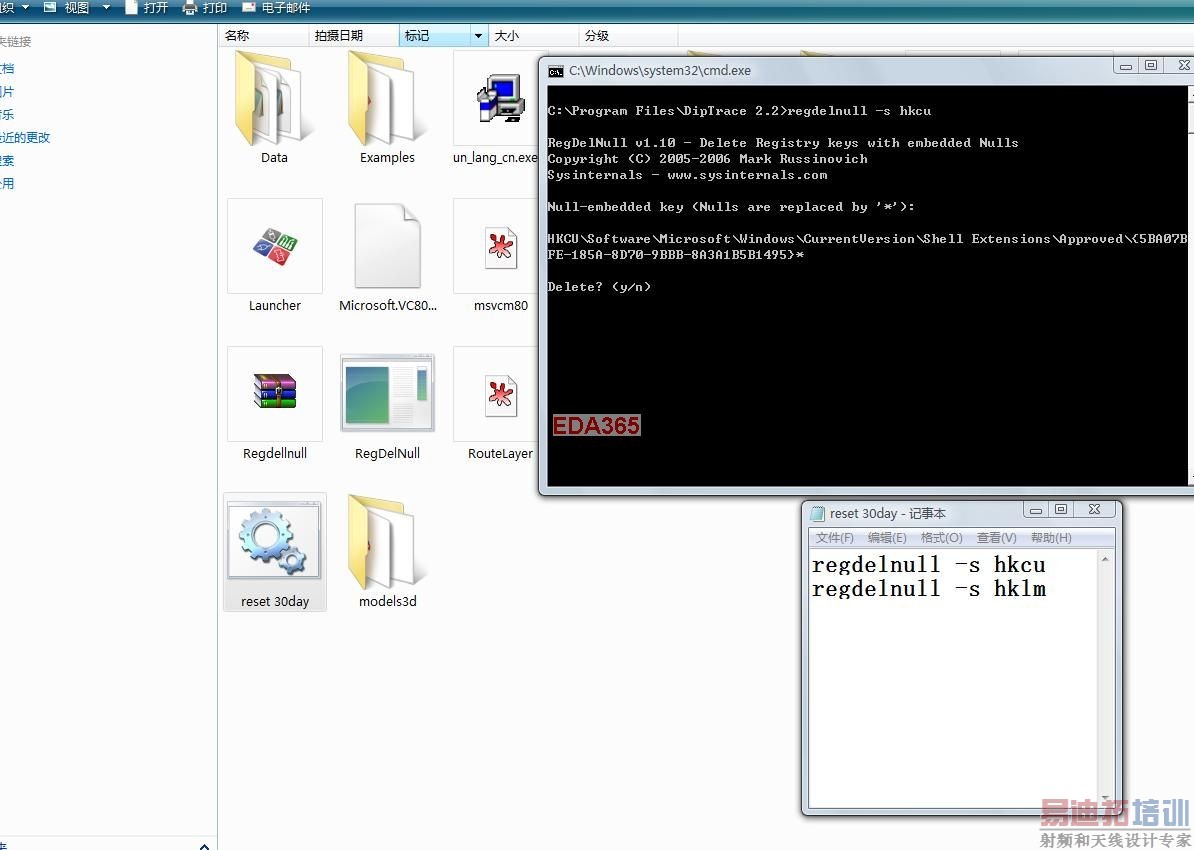Maximize the reset 30day Notepad window

click(1061, 510)
